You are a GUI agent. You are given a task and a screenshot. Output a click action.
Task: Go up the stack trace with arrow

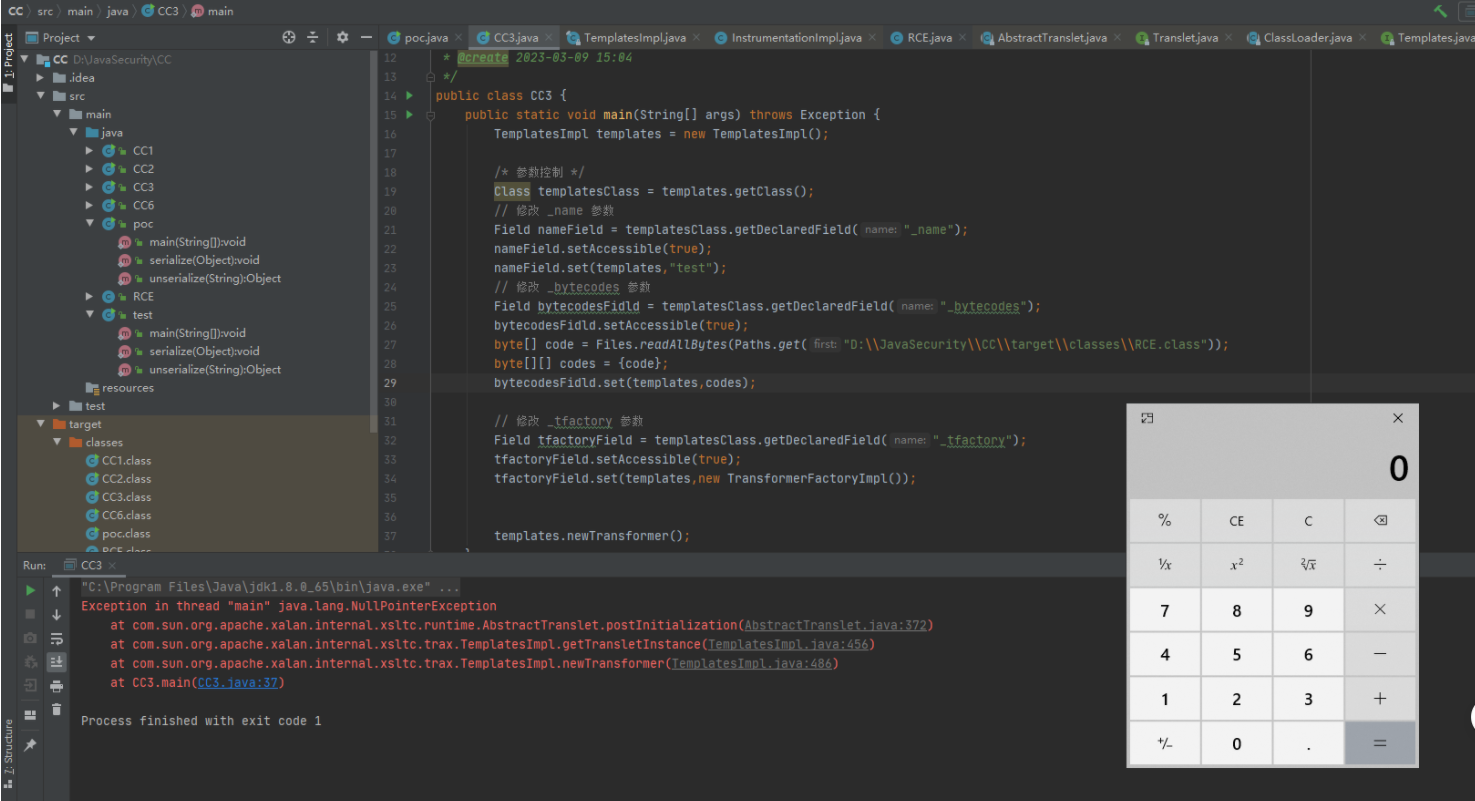(57, 591)
